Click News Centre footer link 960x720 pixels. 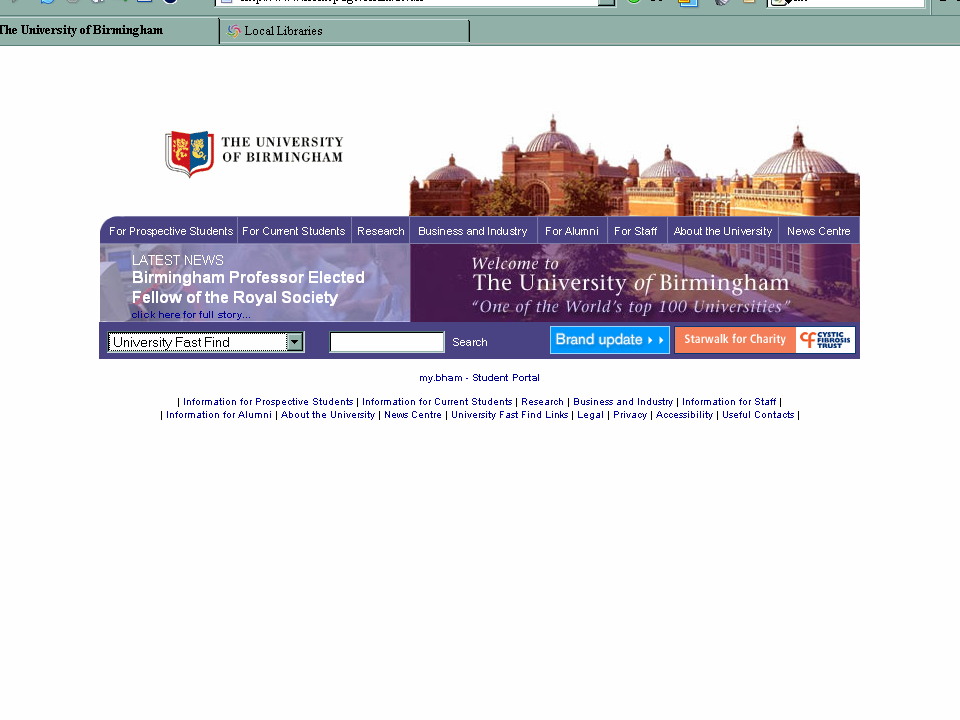tap(413, 414)
